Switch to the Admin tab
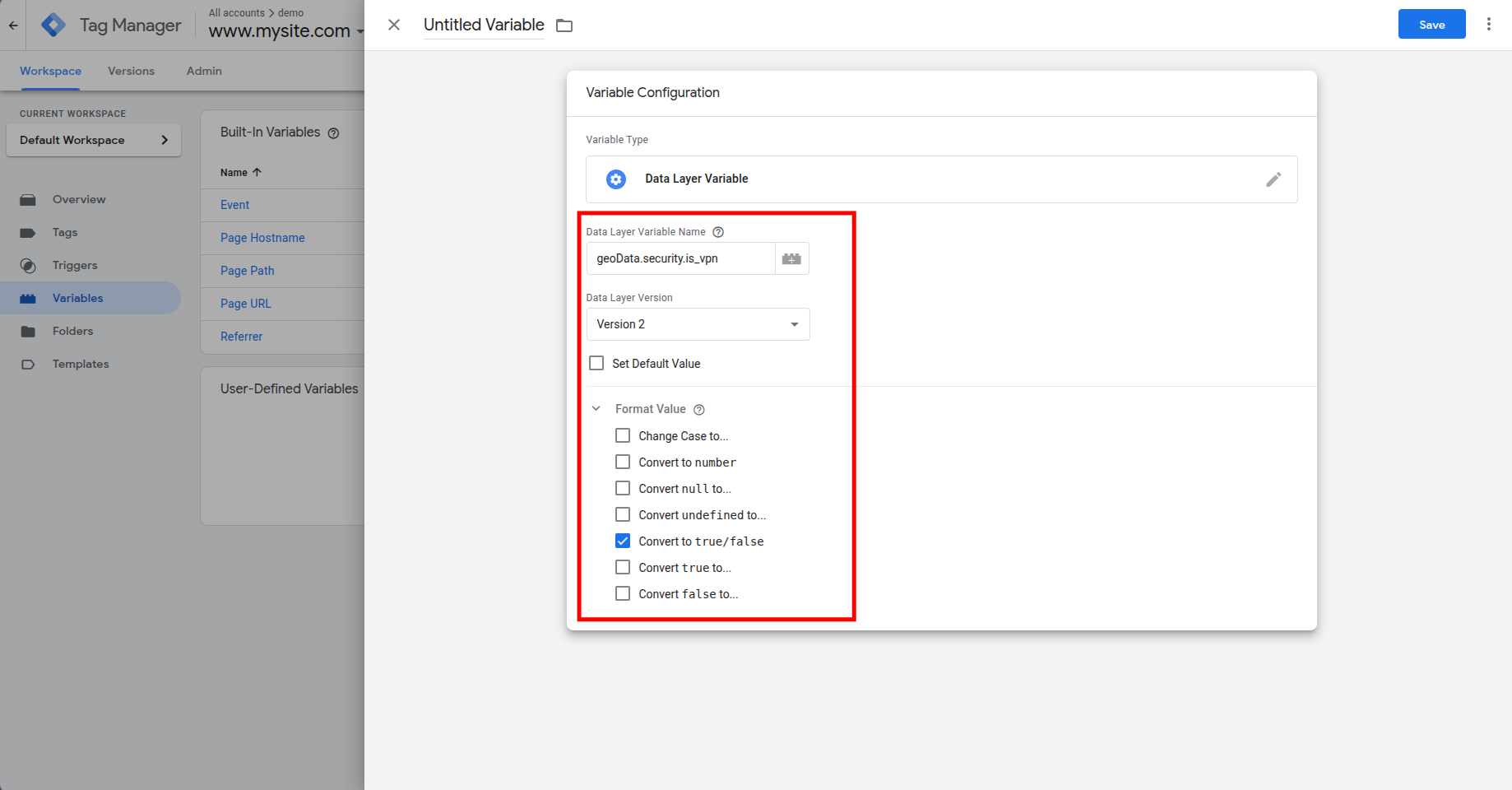This screenshot has height=790, width=1512. tap(204, 71)
